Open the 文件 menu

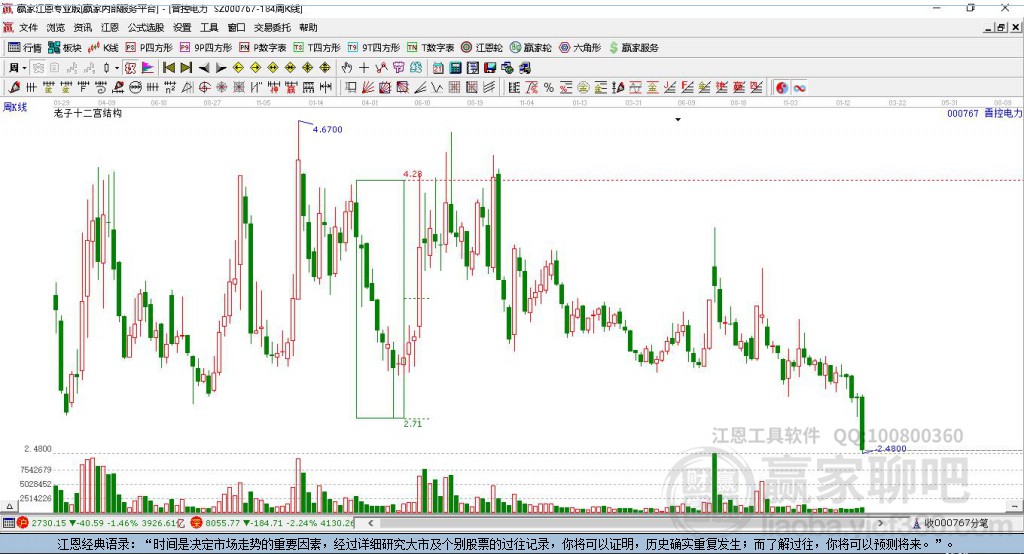point(28,27)
